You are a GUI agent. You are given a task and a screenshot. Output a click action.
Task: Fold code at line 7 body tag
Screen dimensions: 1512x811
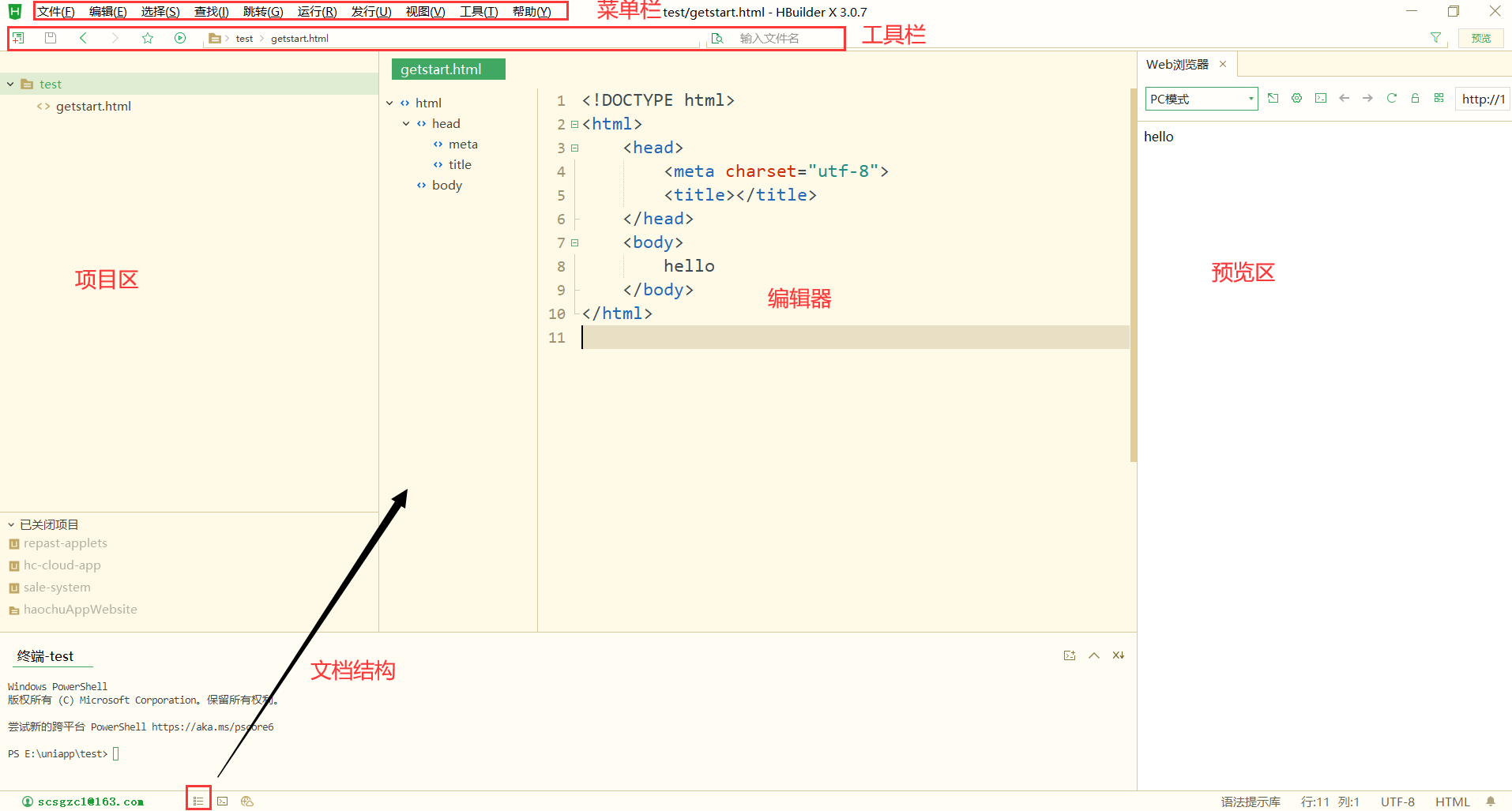tap(575, 242)
